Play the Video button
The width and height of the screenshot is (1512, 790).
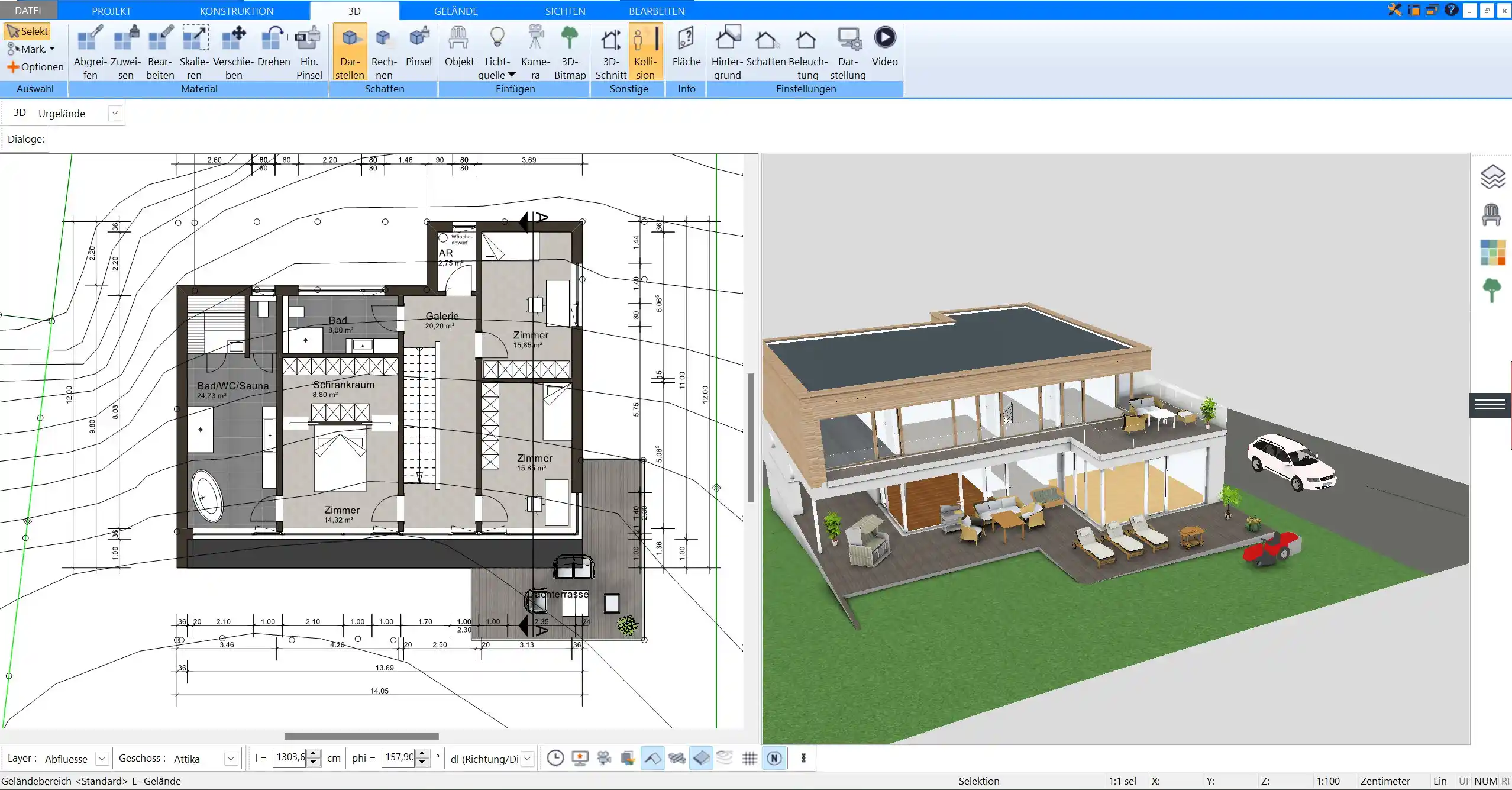coord(884,46)
